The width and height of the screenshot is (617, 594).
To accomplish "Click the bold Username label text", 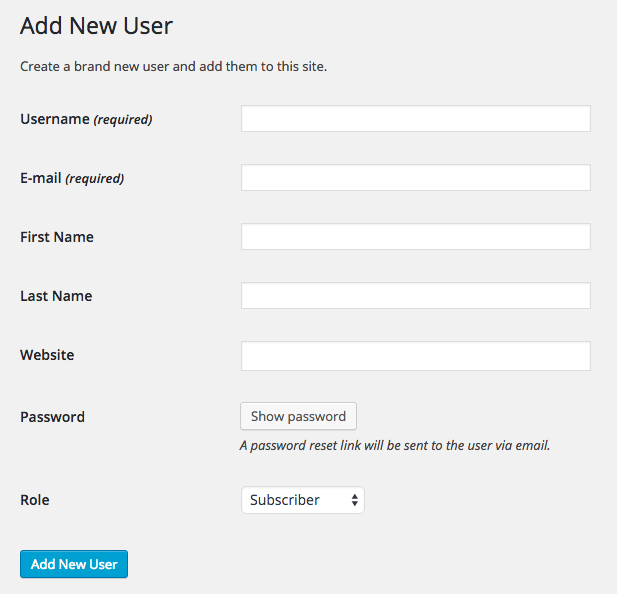I will 55,119.
